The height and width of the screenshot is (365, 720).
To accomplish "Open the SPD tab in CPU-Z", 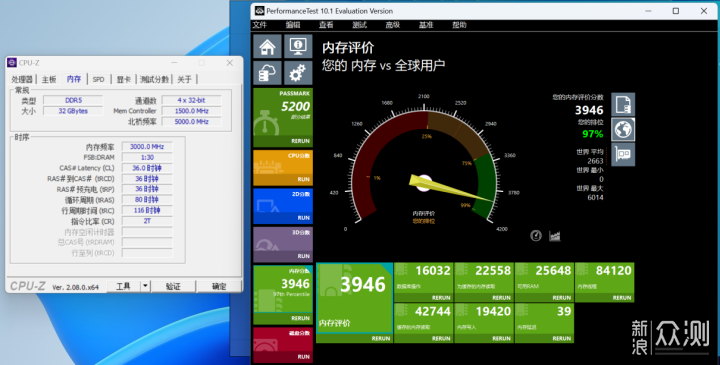I will click(x=98, y=79).
